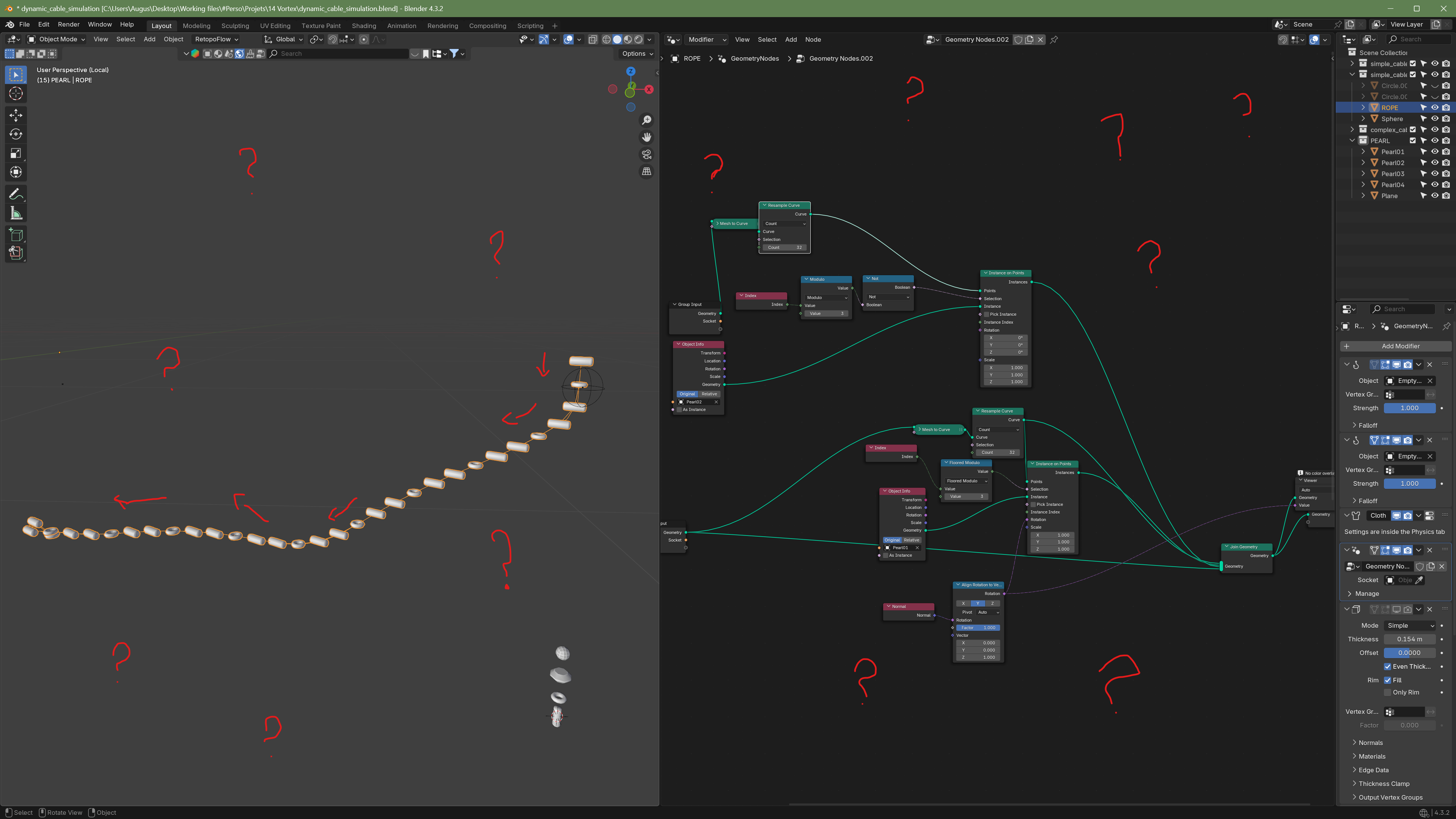The height and width of the screenshot is (819, 1456).
Task: Select the Cursor tool in viewport toolbar
Action: (16, 93)
